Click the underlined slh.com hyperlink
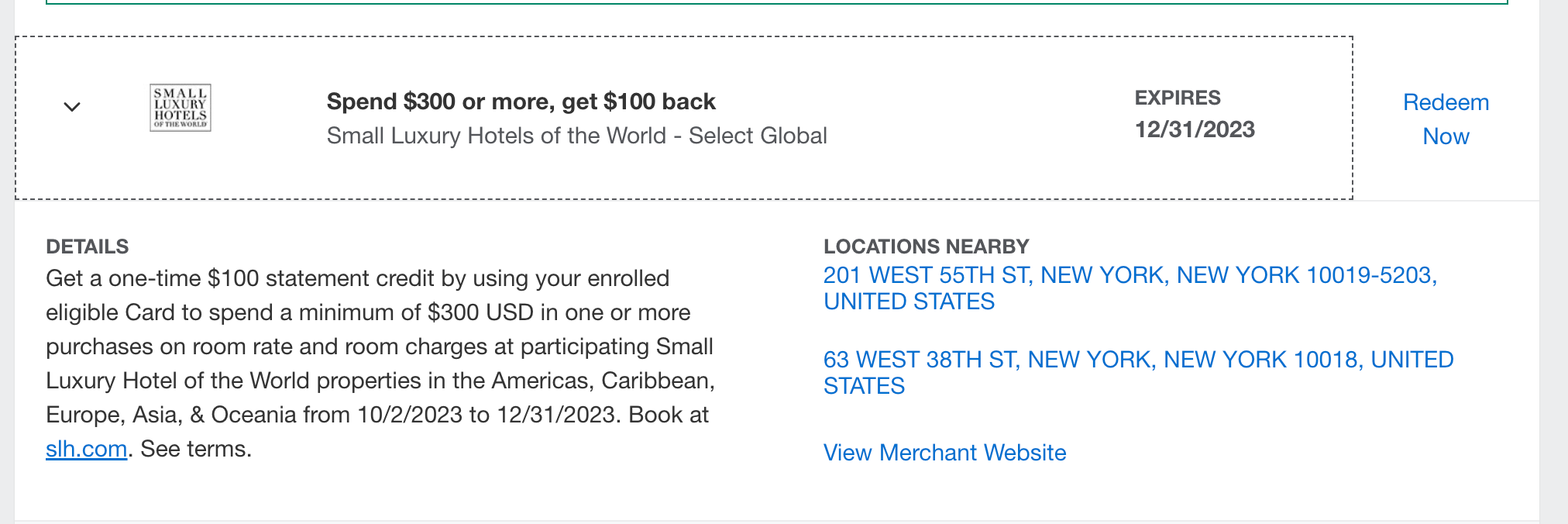The width and height of the screenshot is (1568, 524). (86, 448)
